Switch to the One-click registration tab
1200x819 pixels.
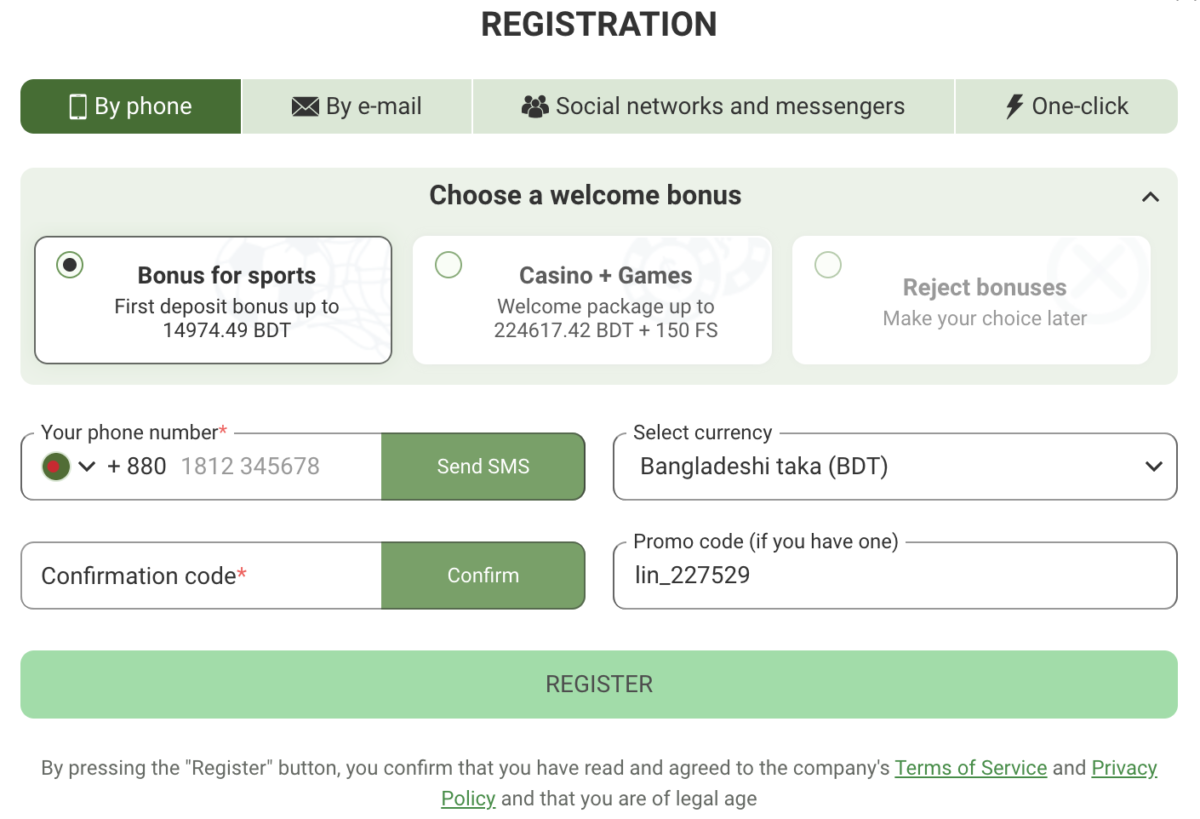(1066, 105)
